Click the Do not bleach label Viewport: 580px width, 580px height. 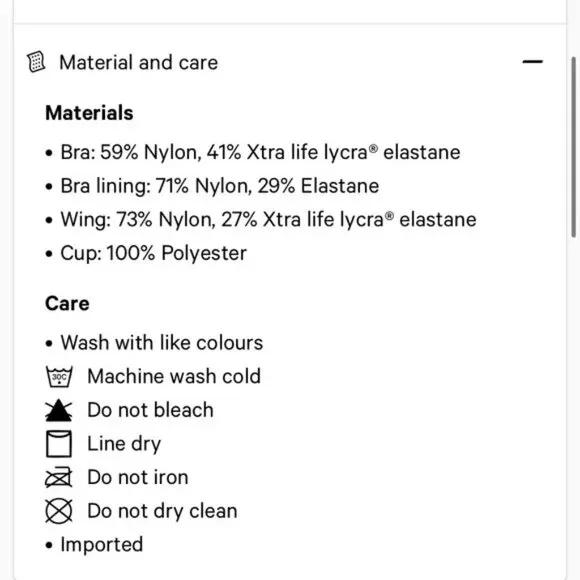tap(151, 410)
